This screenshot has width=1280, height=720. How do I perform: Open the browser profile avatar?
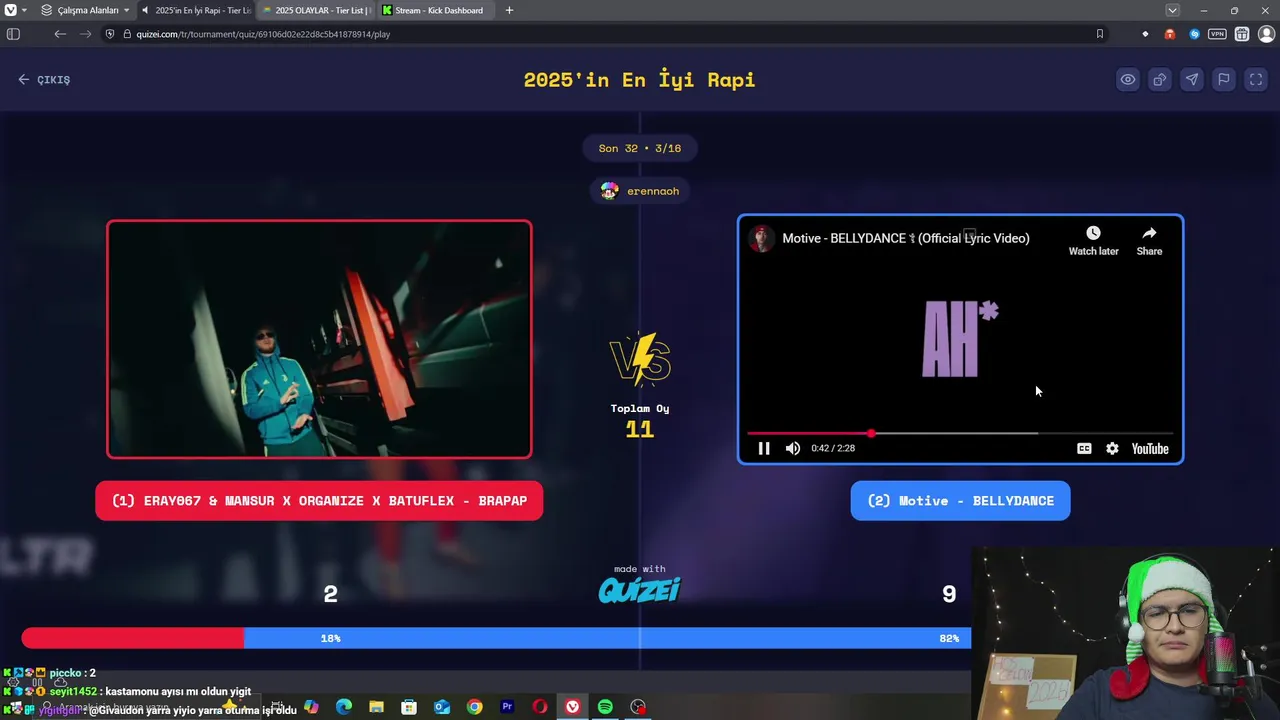click(1266, 34)
